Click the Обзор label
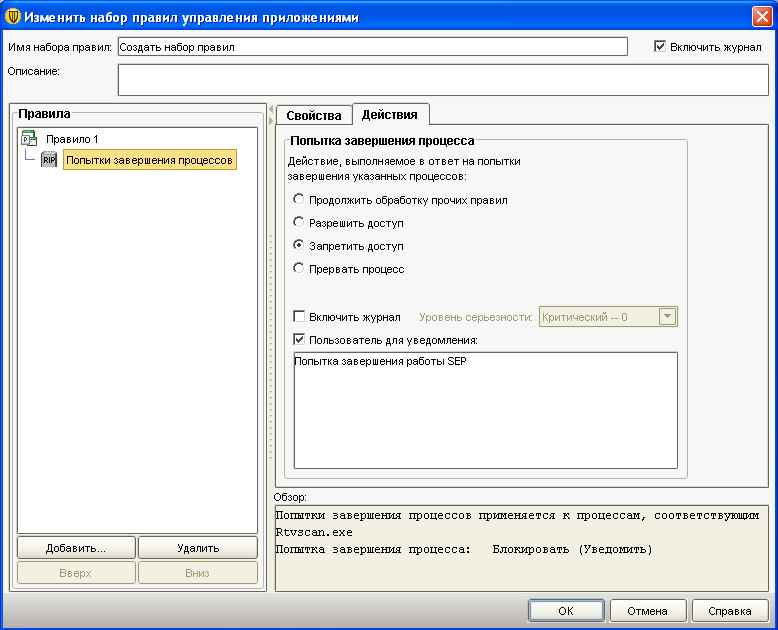Image resolution: width=778 pixels, height=630 pixels. pos(290,497)
